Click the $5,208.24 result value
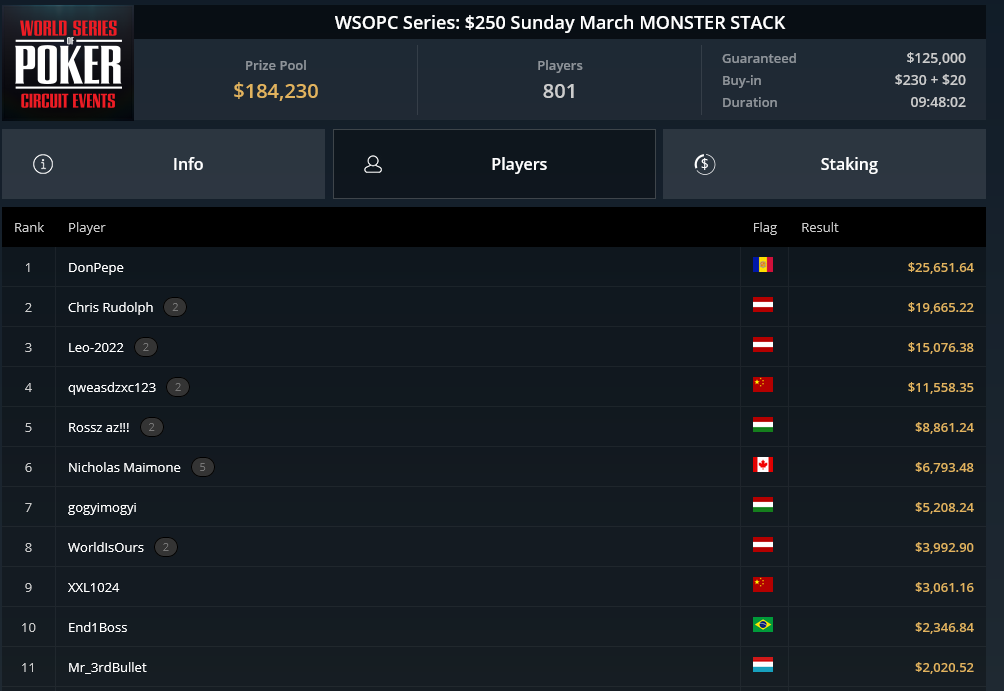The image size is (1004, 691). tap(944, 507)
